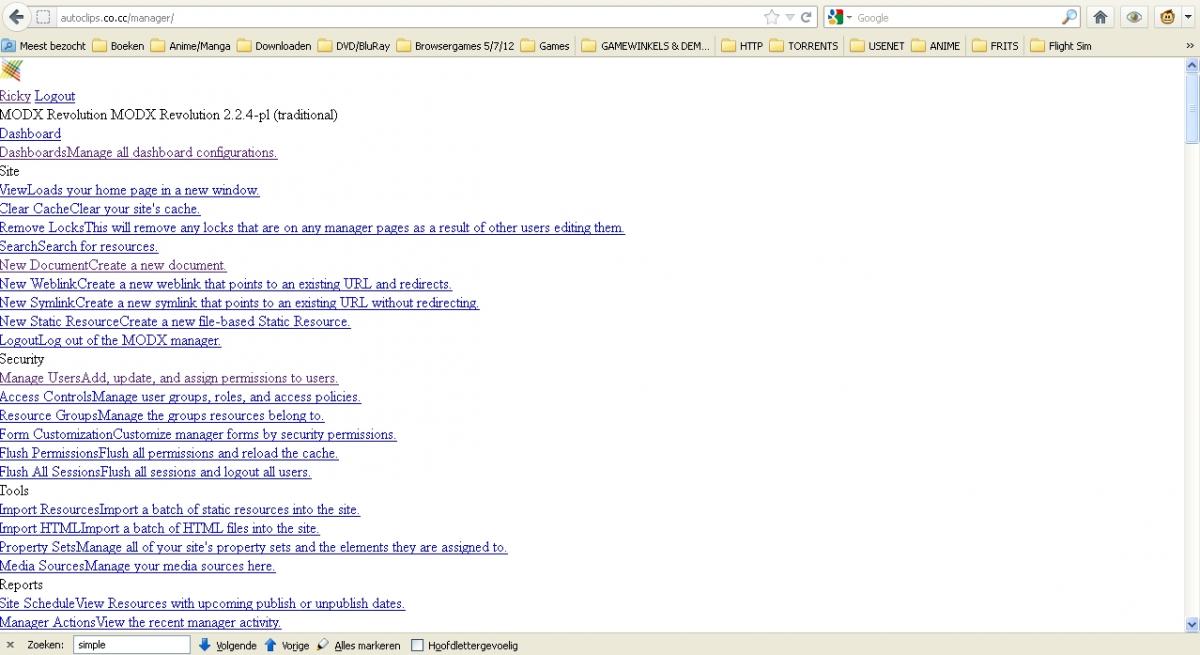Click the Google search engine icon

point(834,17)
